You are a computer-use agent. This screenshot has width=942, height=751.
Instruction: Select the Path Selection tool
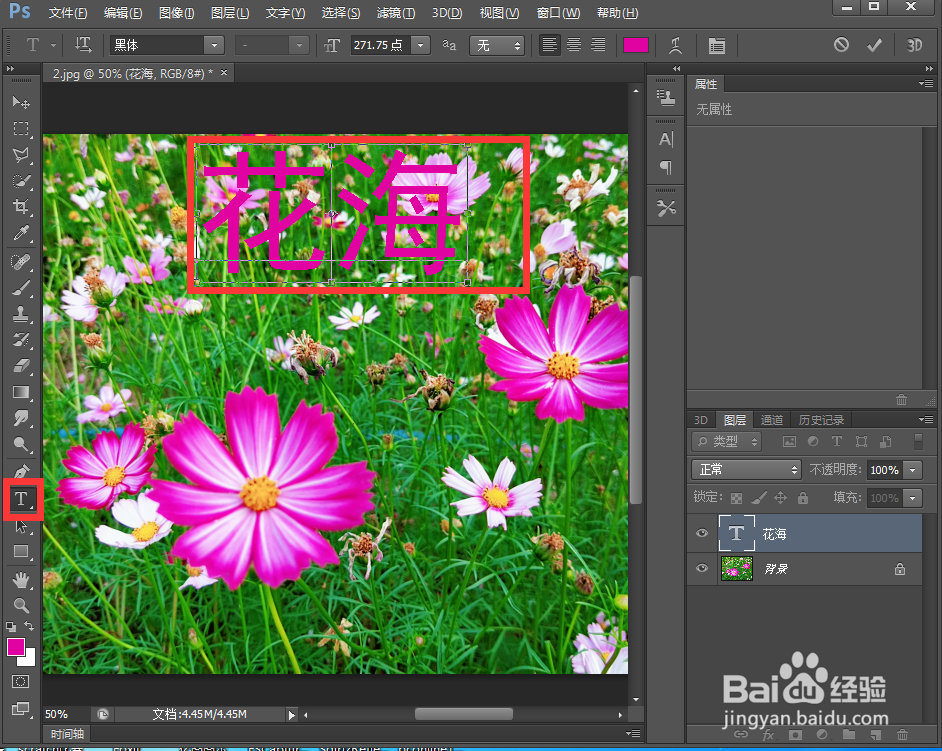tap(21, 526)
